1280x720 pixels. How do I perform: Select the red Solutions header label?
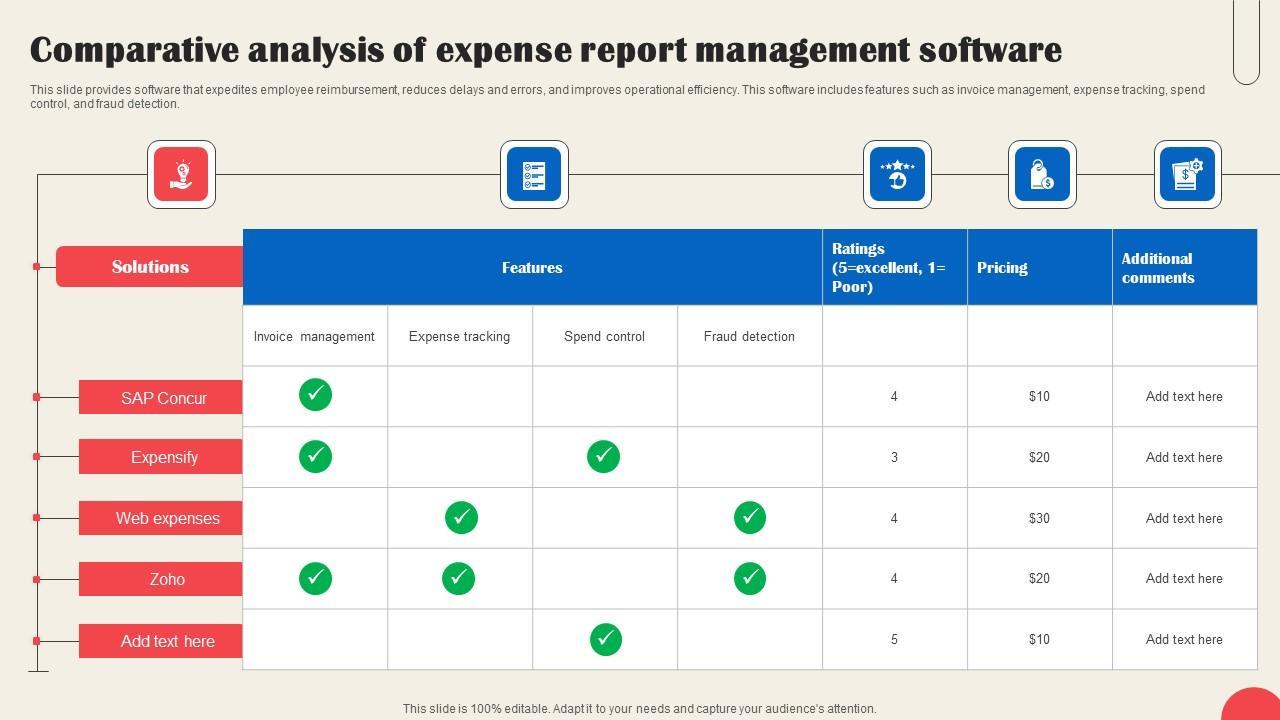(x=150, y=267)
